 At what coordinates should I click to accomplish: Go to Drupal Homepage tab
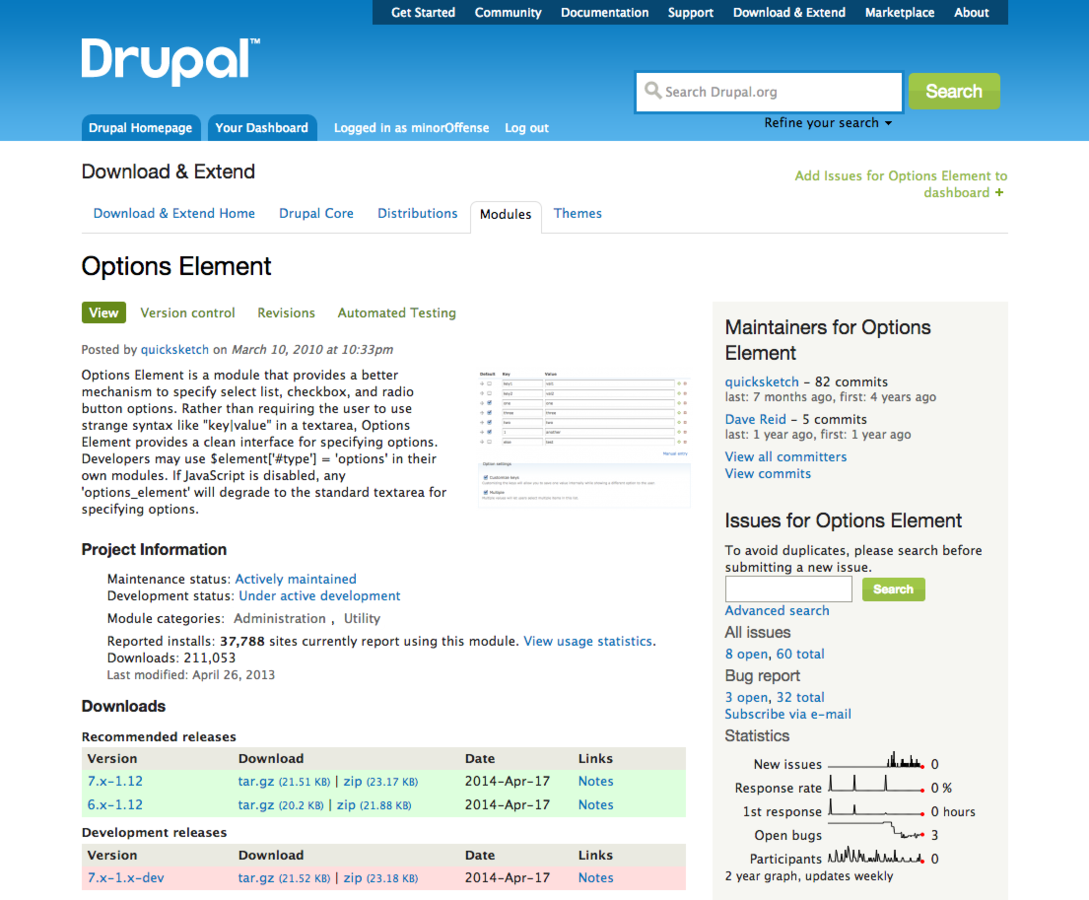click(x=140, y=128)
